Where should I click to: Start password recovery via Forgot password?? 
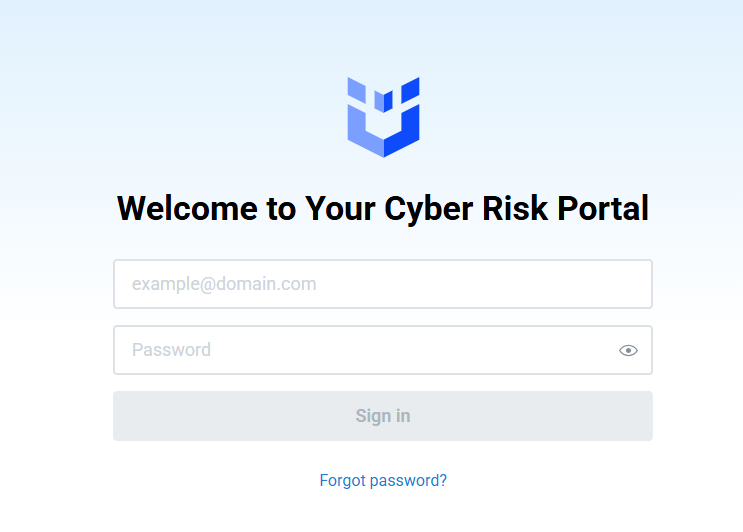coord(383,480)
